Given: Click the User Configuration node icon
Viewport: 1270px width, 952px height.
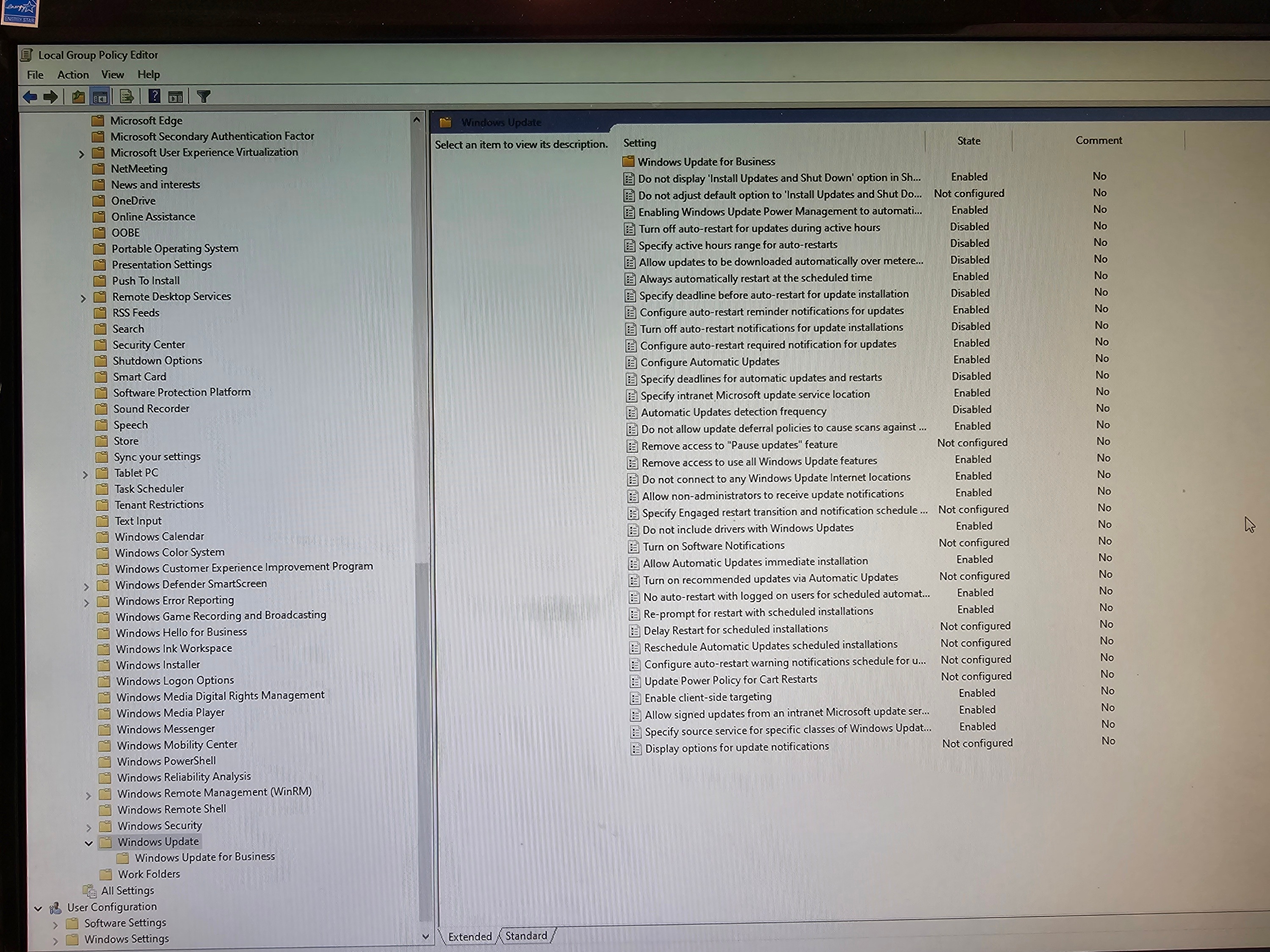Looking at the screenshot, I should coord(56,908).
